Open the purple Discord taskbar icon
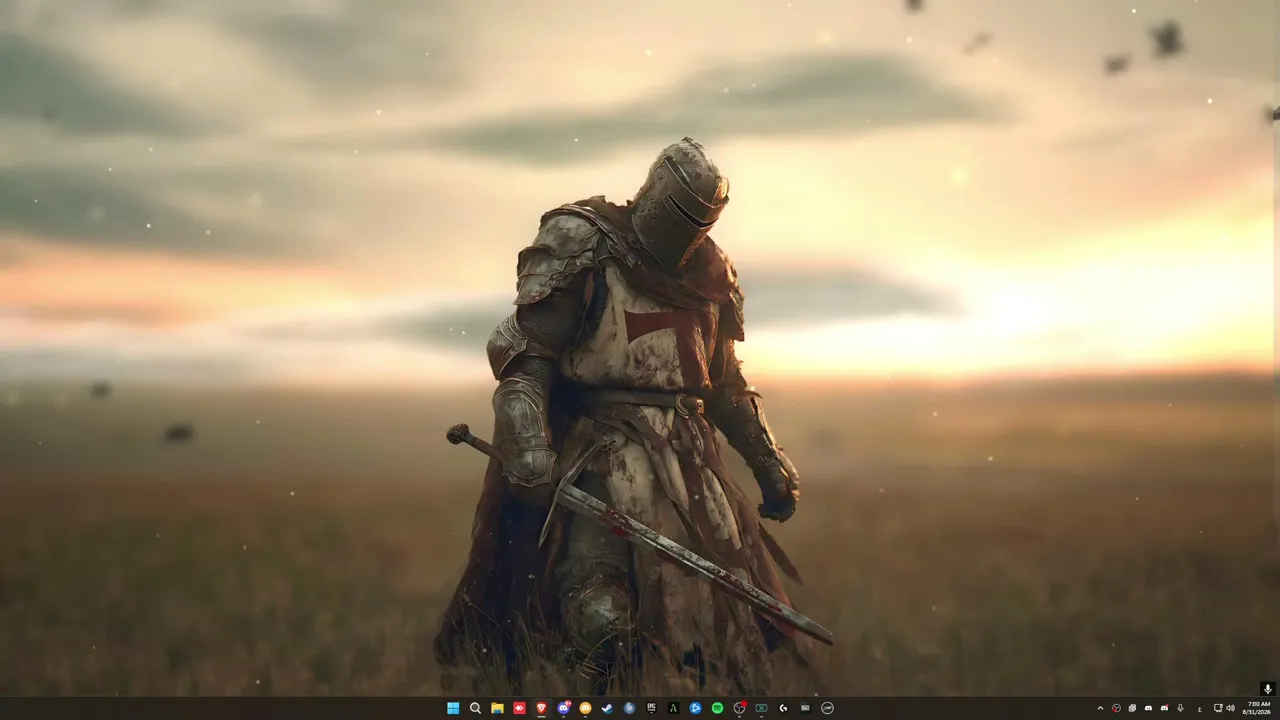Viewport: 1280px width, 720px height. click(x=563, y=708)
